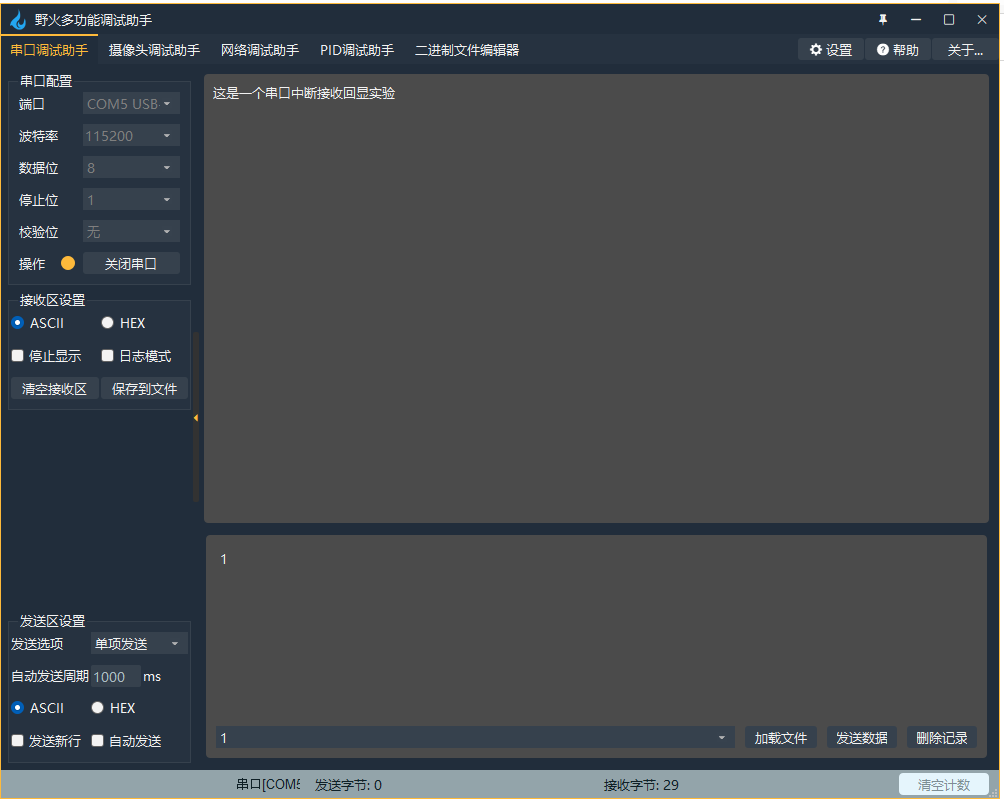Open the 校验位 parity dropdown
Screen dimensions: 1004x799
(130, 231)
